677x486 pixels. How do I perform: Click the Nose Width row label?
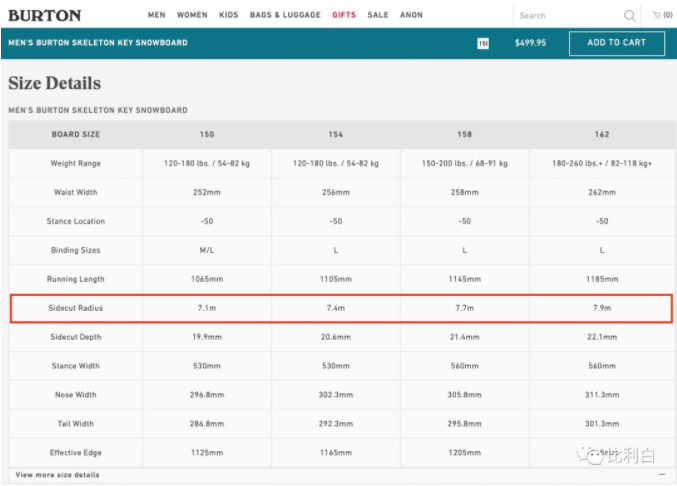[76, 394]
